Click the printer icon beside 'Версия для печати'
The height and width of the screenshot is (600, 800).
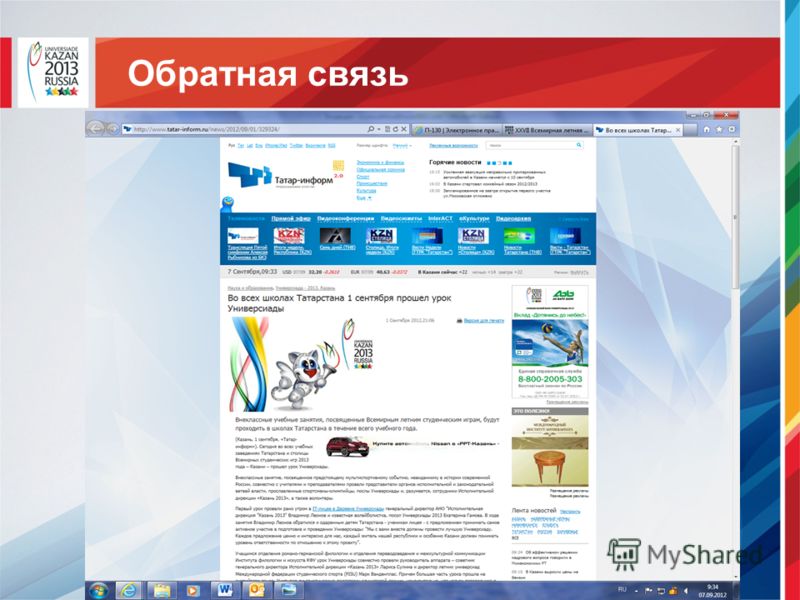[x=459, y=321]
